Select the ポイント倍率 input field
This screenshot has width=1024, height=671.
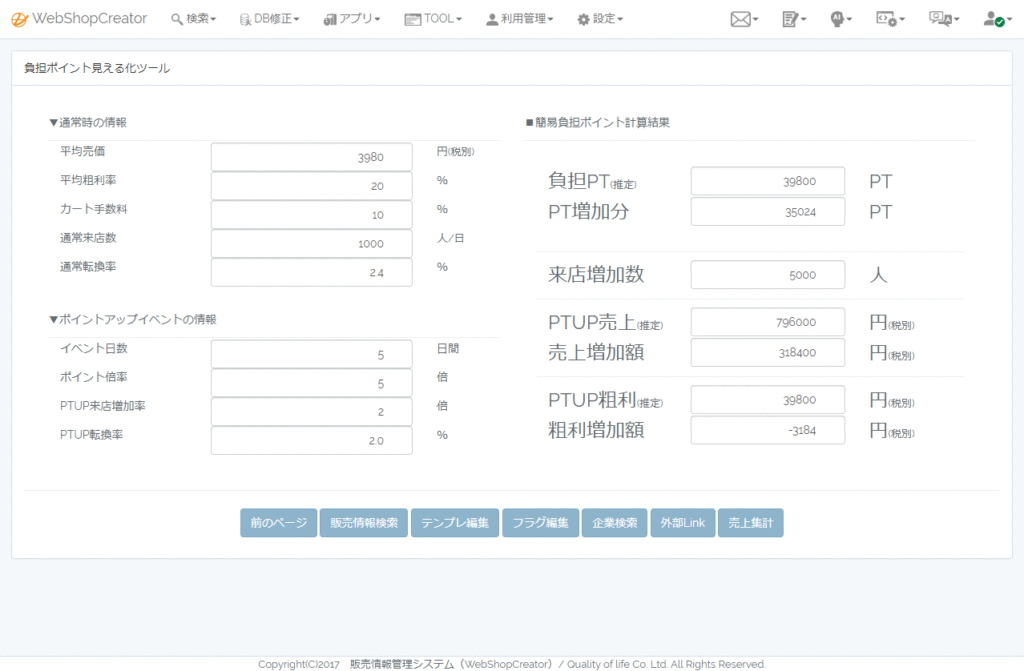pyautogui.click(x=312, y=383)
